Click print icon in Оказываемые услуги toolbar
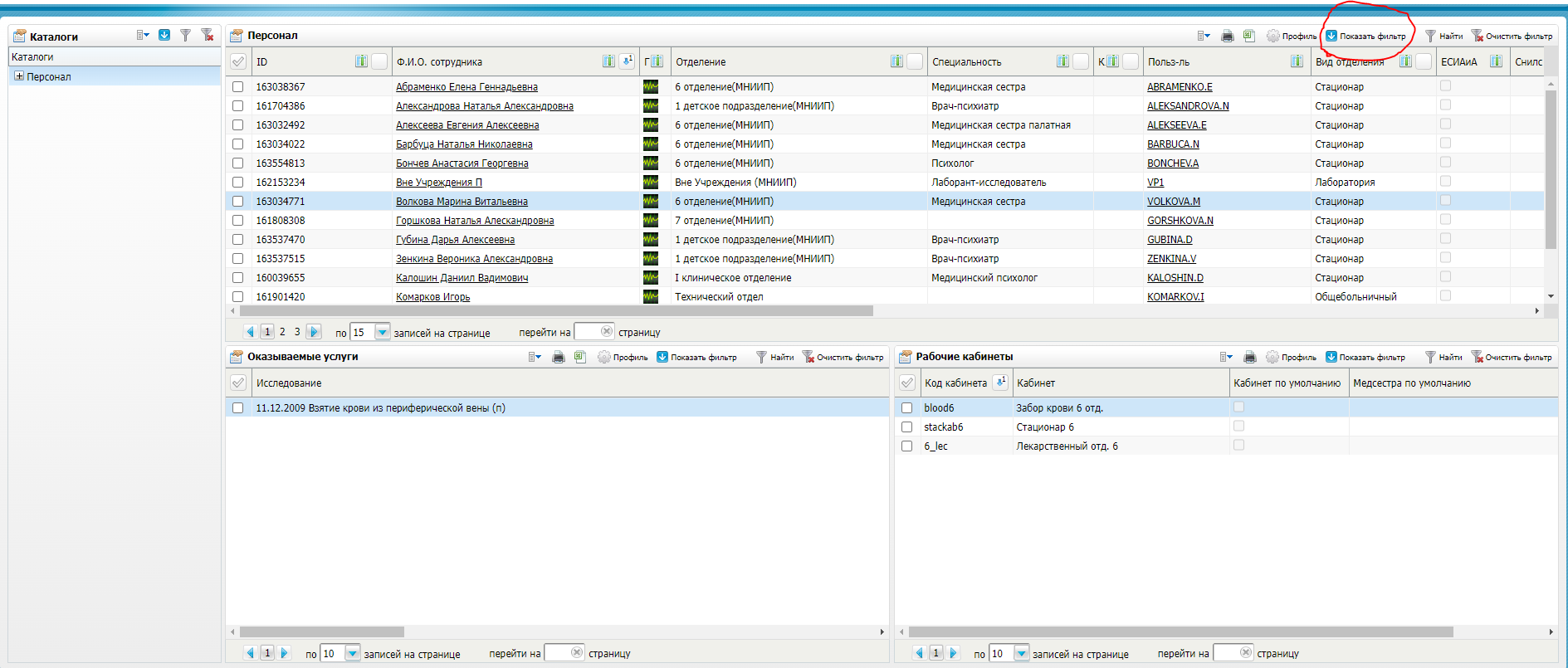The height and width of the screenshot is (668, 1568). (x=559, y=357)
